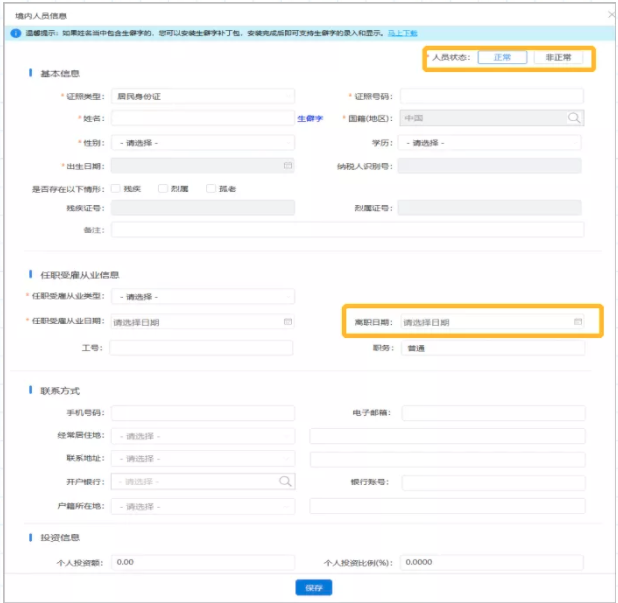Click the search icon in 开户银行 field

click(x=285, y=481)
